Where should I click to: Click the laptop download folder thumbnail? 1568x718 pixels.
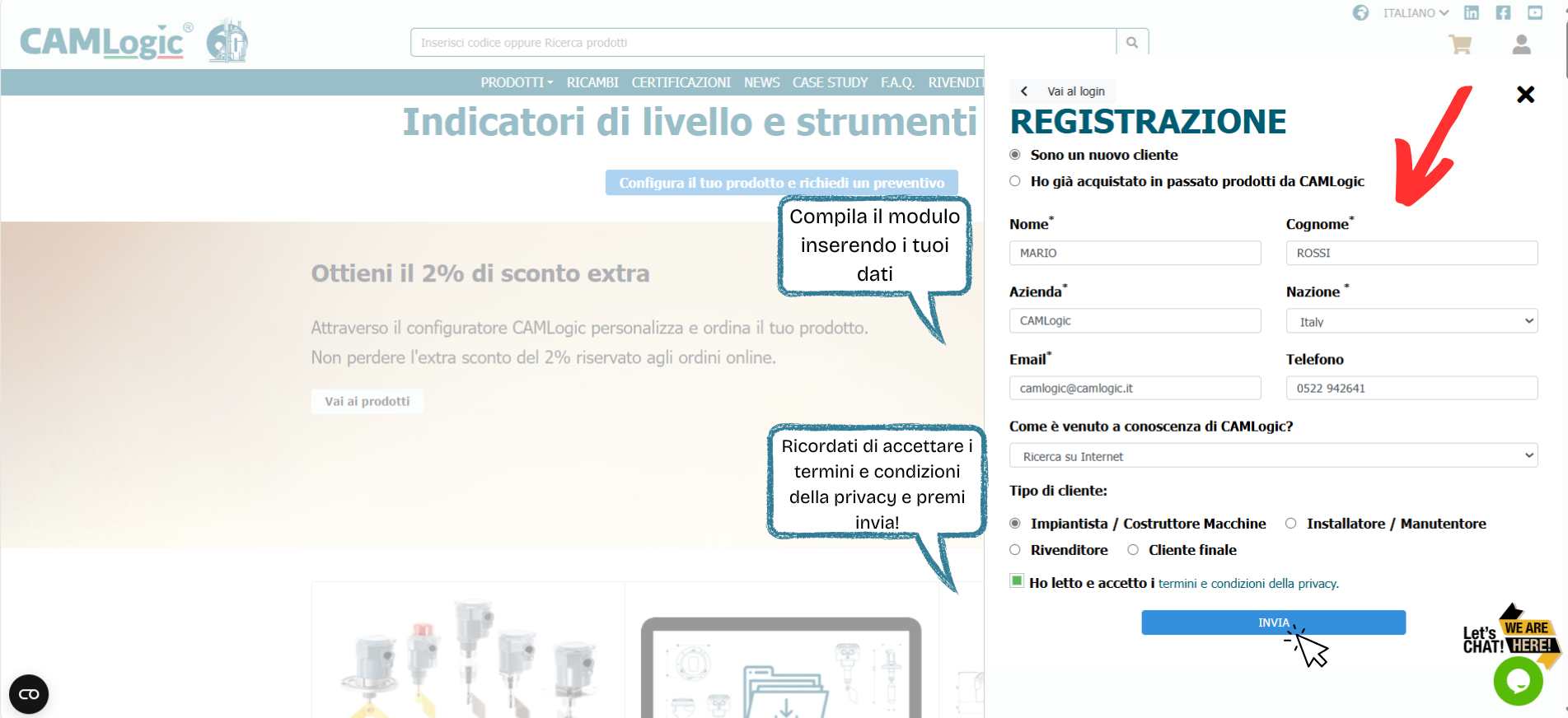coord(781,667)
